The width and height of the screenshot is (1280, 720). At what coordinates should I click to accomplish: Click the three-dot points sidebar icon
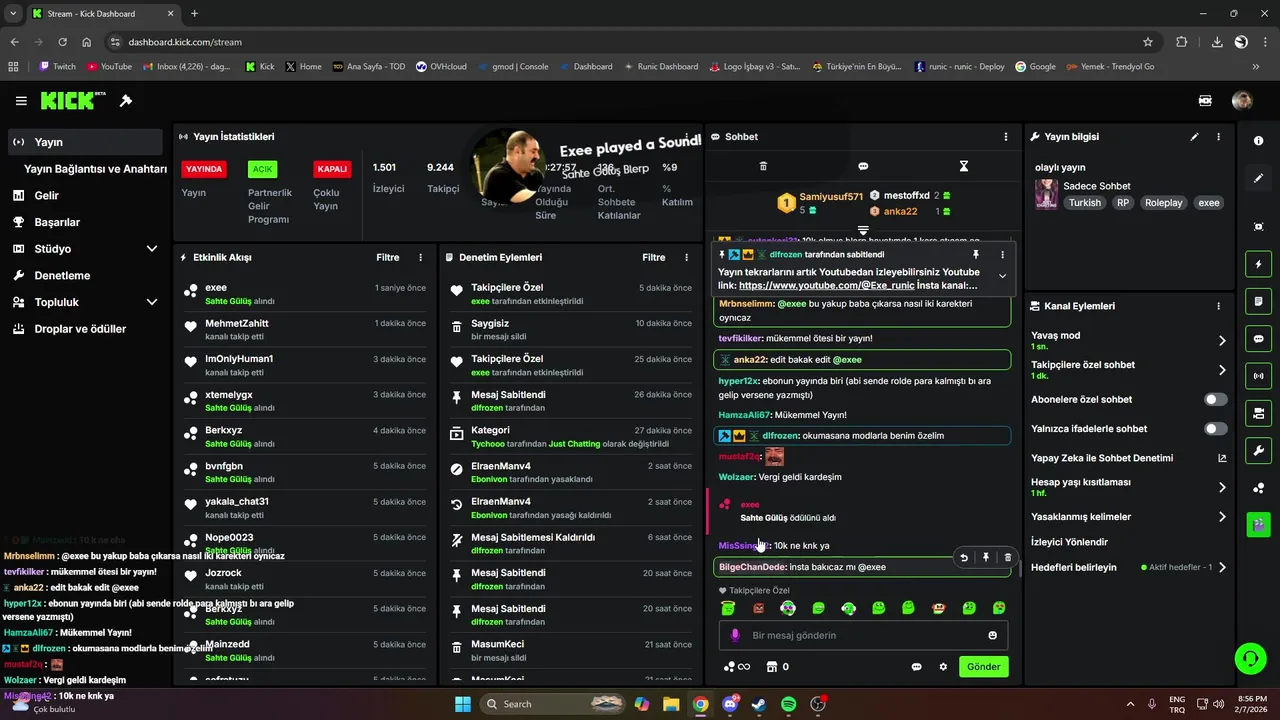click(1258, 488)
